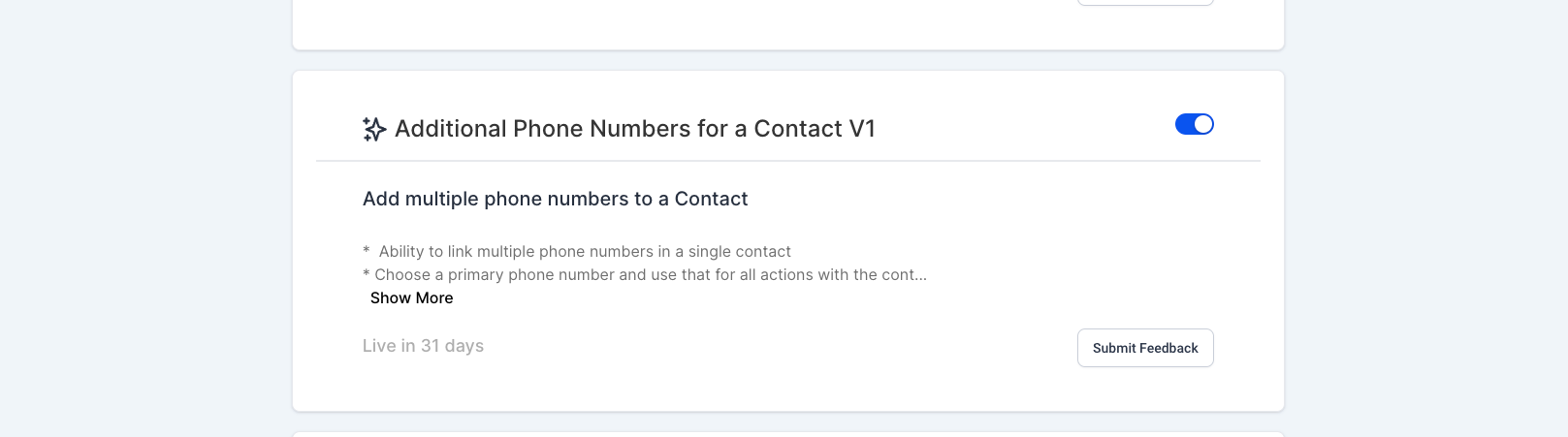Click the blank space between Live in and Submit Feedback

click(x=781, y=348)
